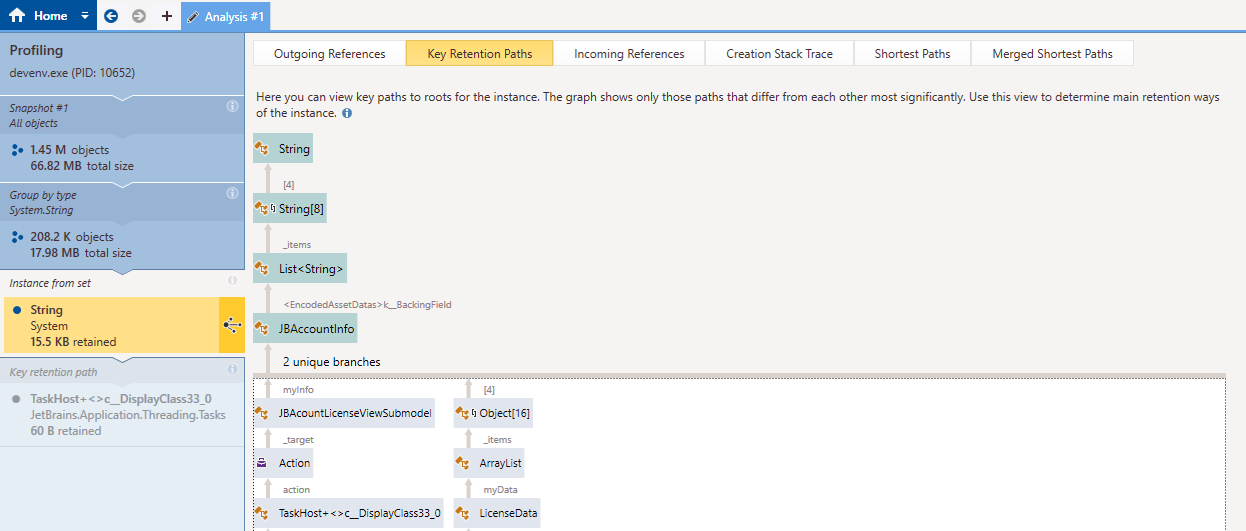The image size is (1246, 531).
Task: Click info icon after the description text
Action: (x=347, y=114)
